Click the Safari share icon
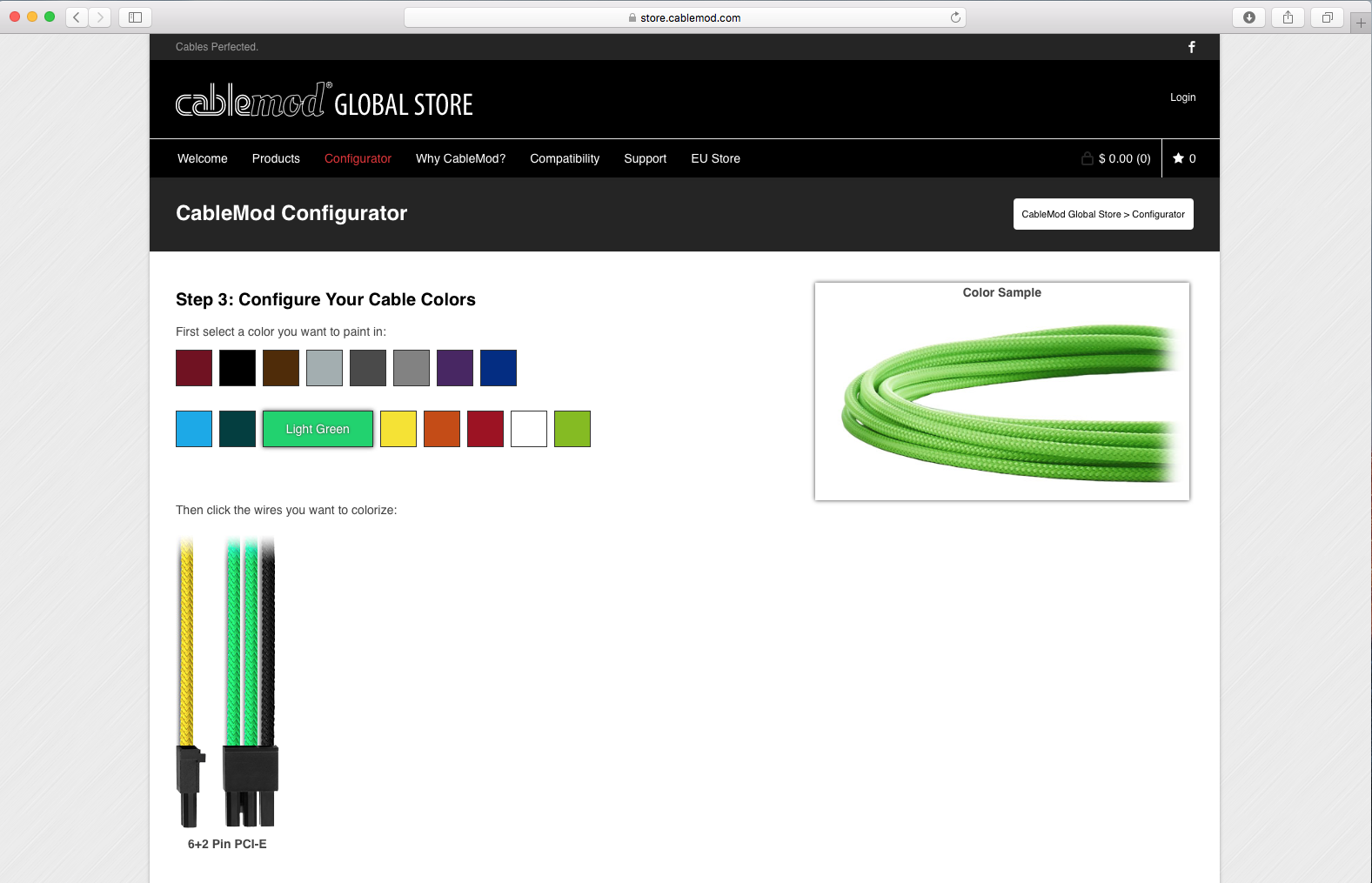This screenshot has height=883, width=1372. [x=1288, y=17]
